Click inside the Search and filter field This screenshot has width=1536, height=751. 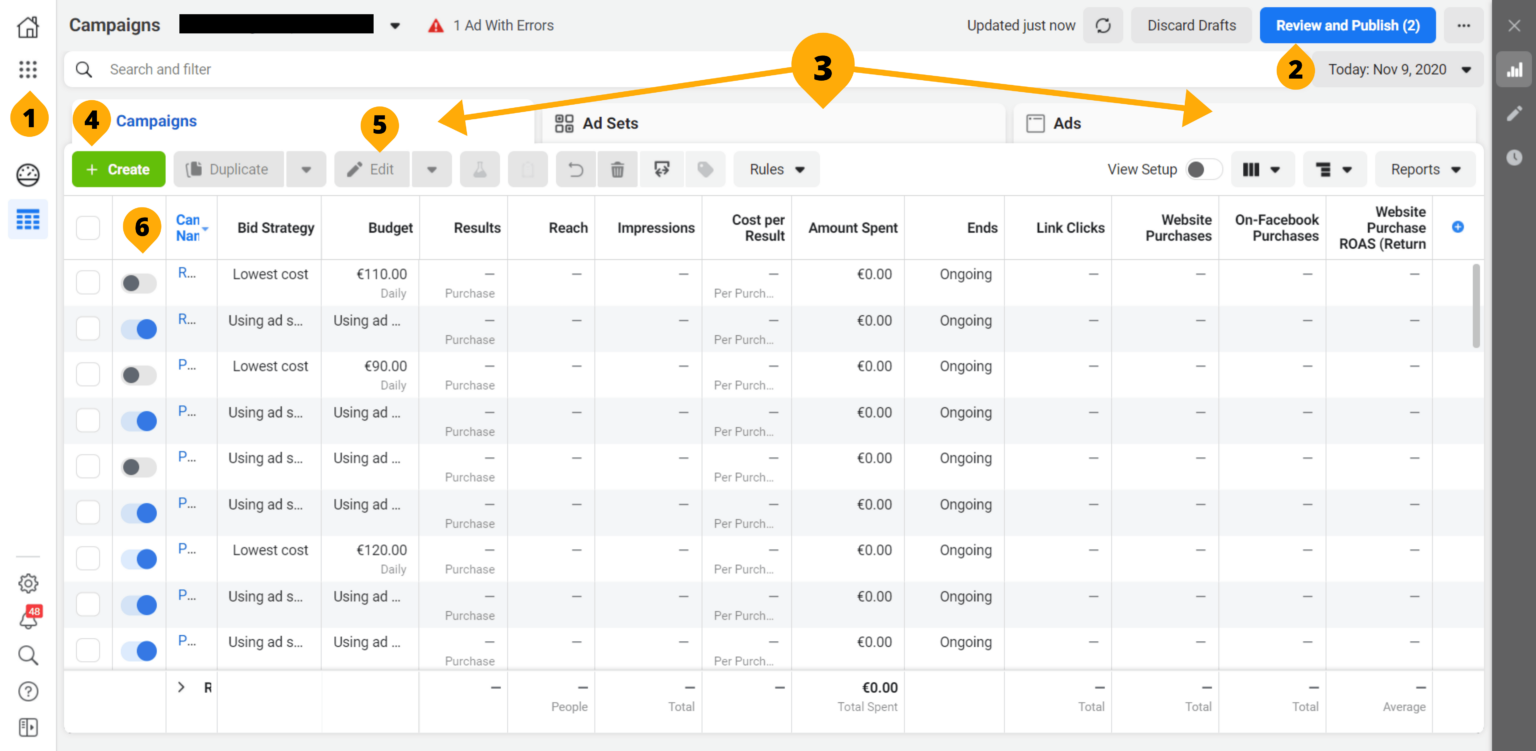pos(300,69)
